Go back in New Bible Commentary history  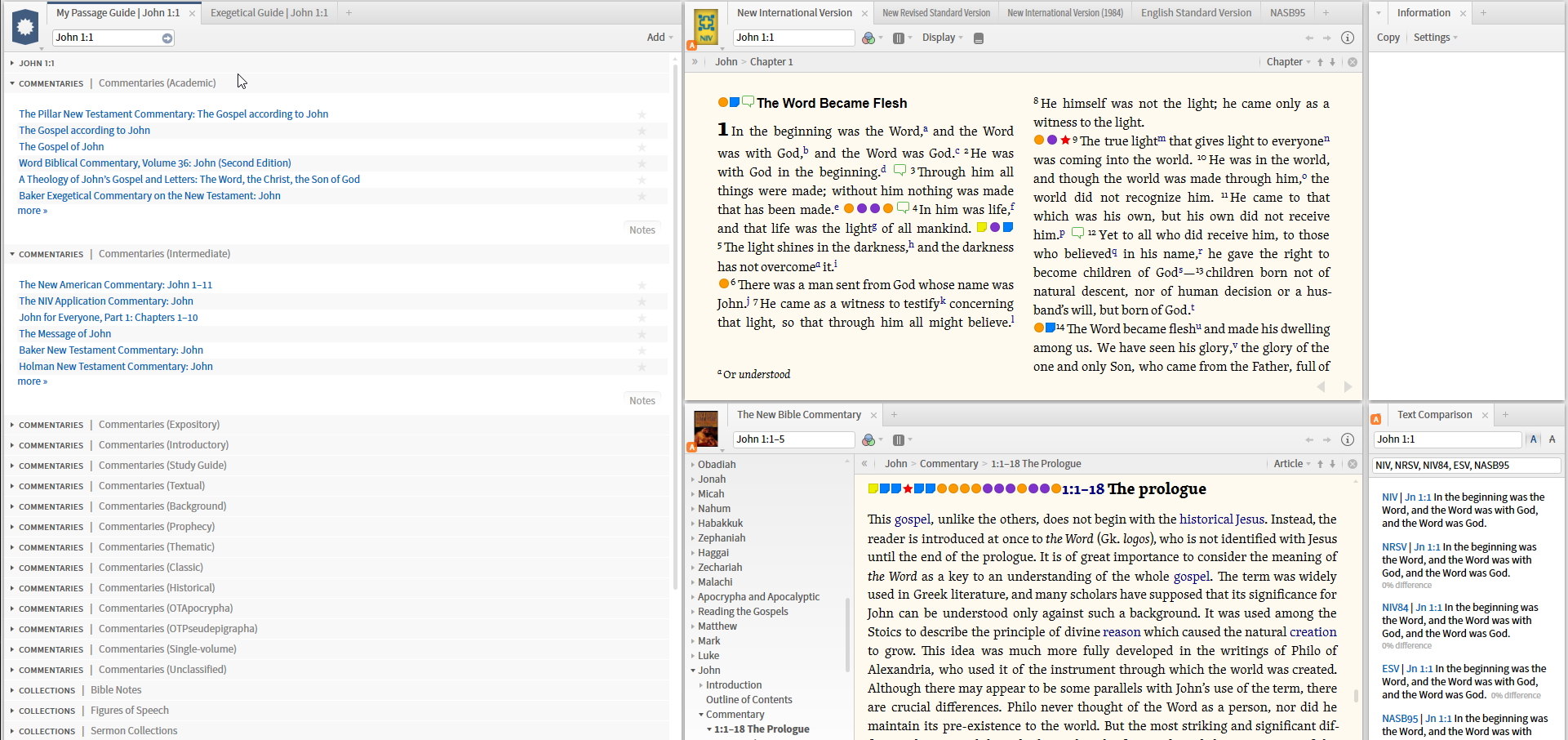pos(1309,440)
